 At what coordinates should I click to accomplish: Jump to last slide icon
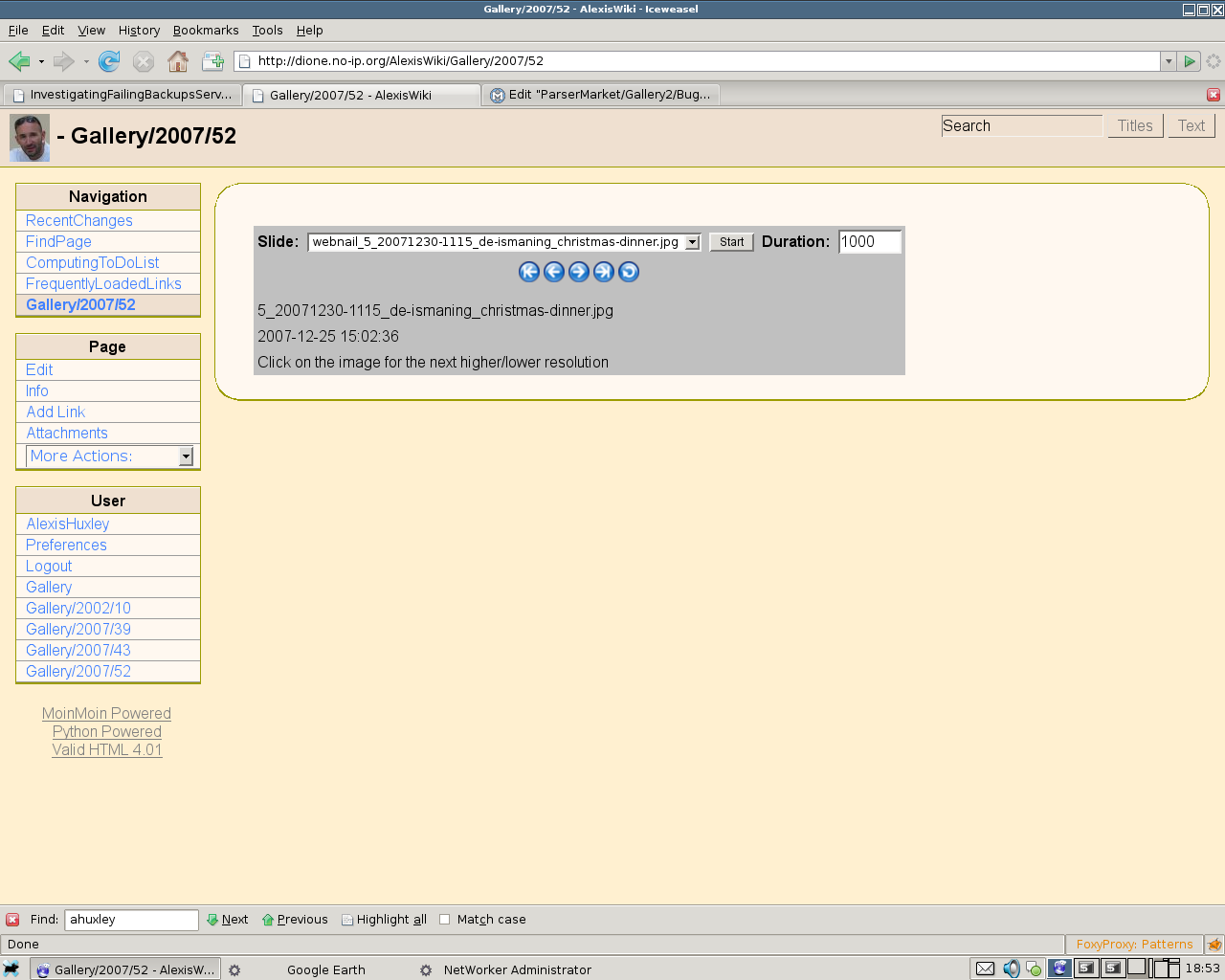[604, 272]
